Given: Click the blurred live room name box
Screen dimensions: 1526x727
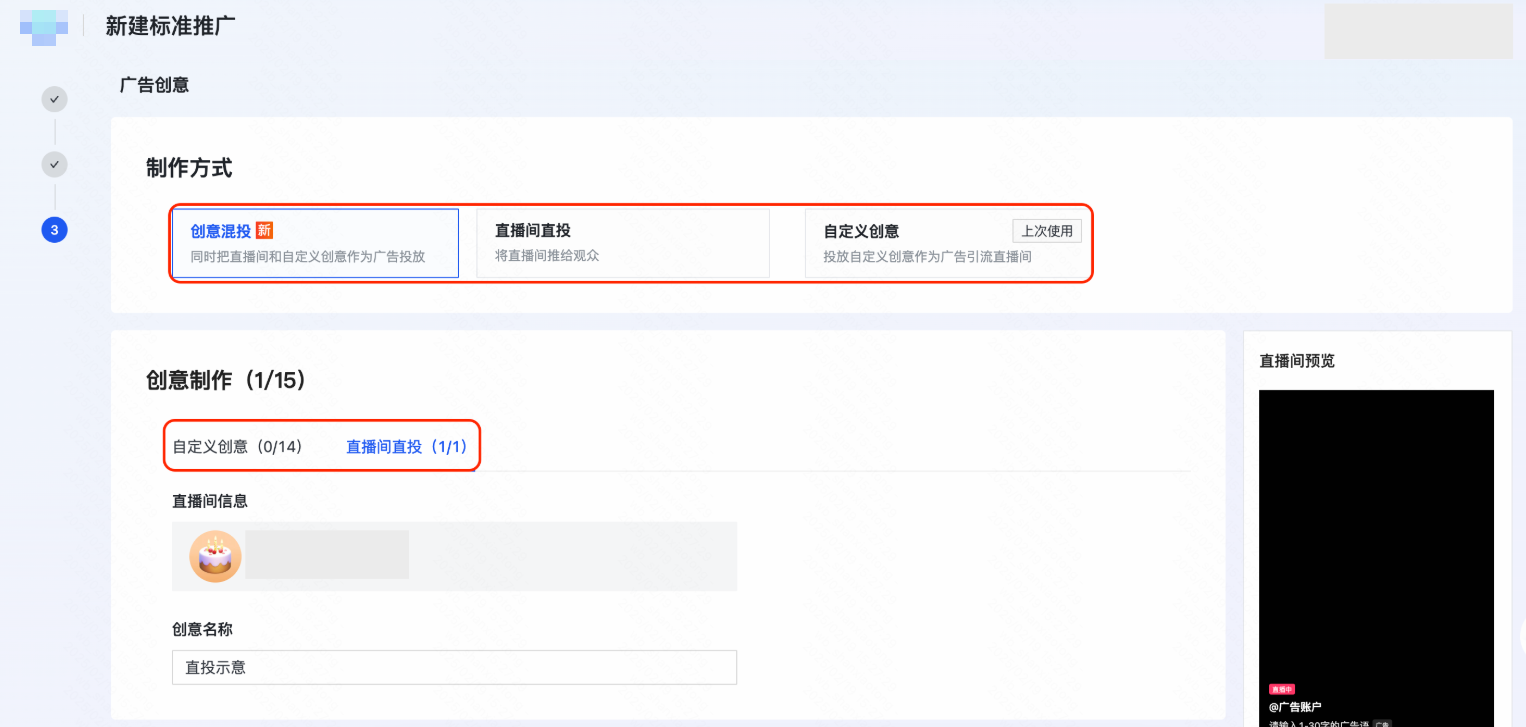Looking at the screenshot, I should tap(327, 555).
